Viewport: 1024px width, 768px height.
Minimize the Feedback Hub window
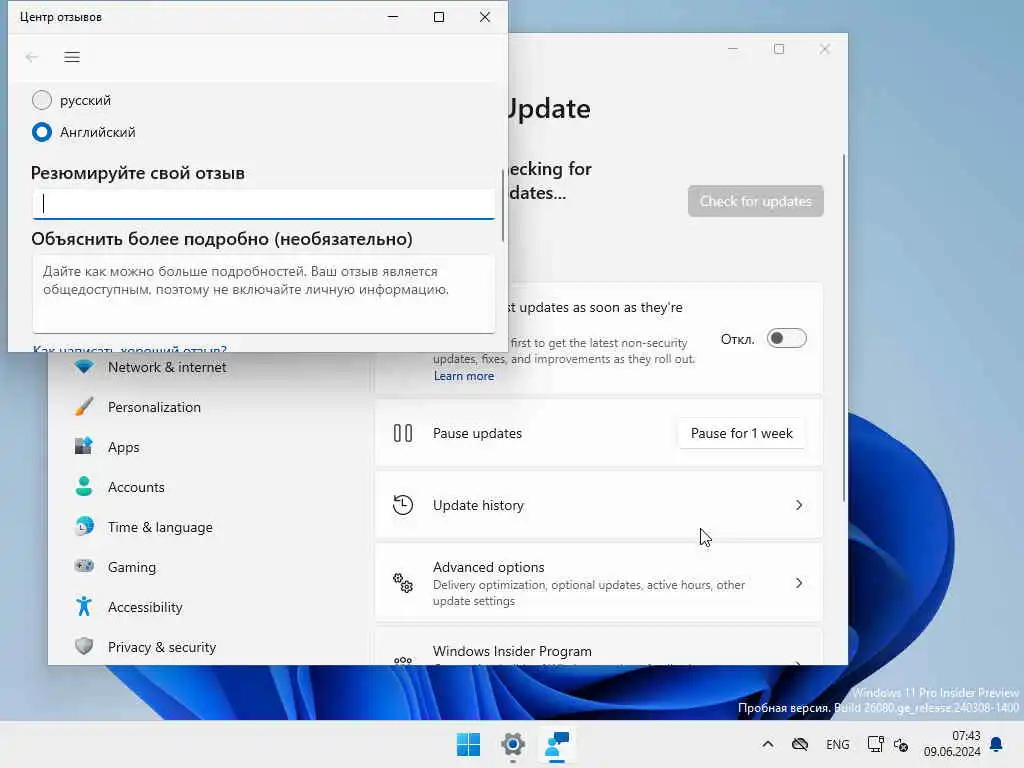393,17
